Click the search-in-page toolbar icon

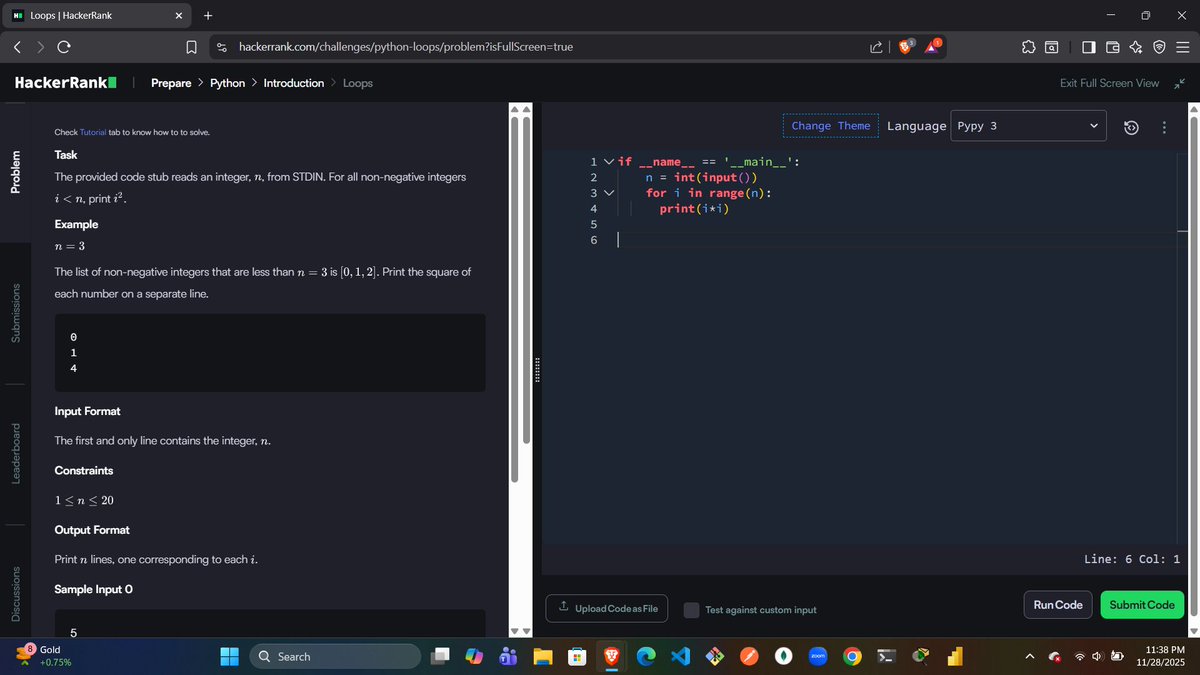(x=1052, y=46)
